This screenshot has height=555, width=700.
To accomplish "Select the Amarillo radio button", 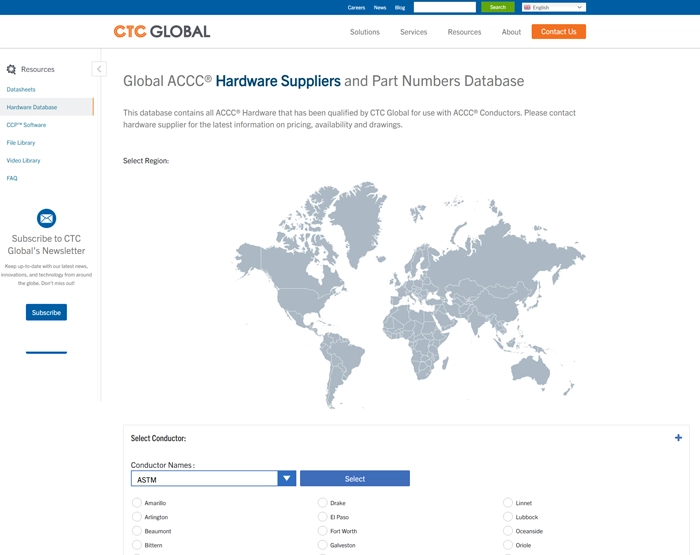I will click(x=137, y=503).
